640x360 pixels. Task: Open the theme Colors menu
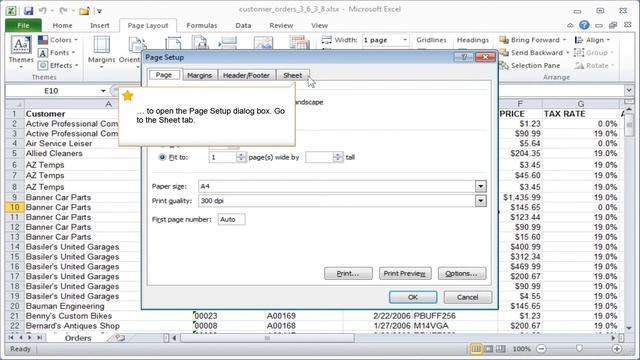click(x=58, y=40)
